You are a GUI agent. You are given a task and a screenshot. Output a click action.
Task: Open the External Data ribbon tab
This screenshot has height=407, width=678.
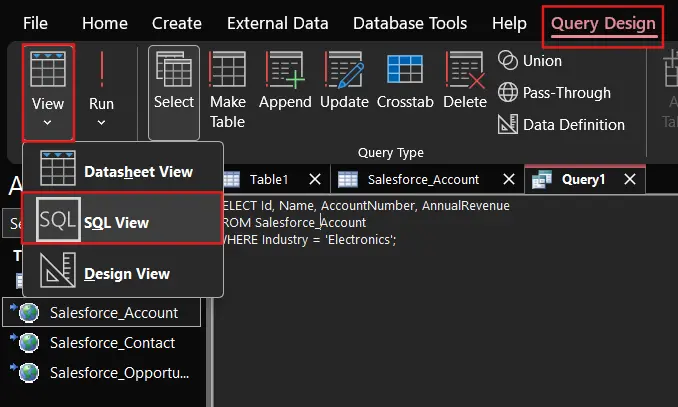[278, 23]
